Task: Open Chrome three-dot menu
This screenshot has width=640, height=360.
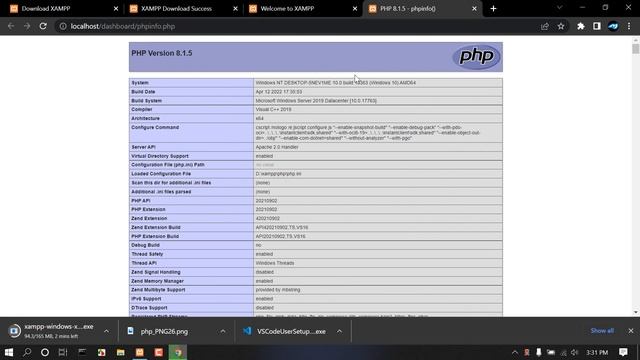Action: (x=629, y=26)
